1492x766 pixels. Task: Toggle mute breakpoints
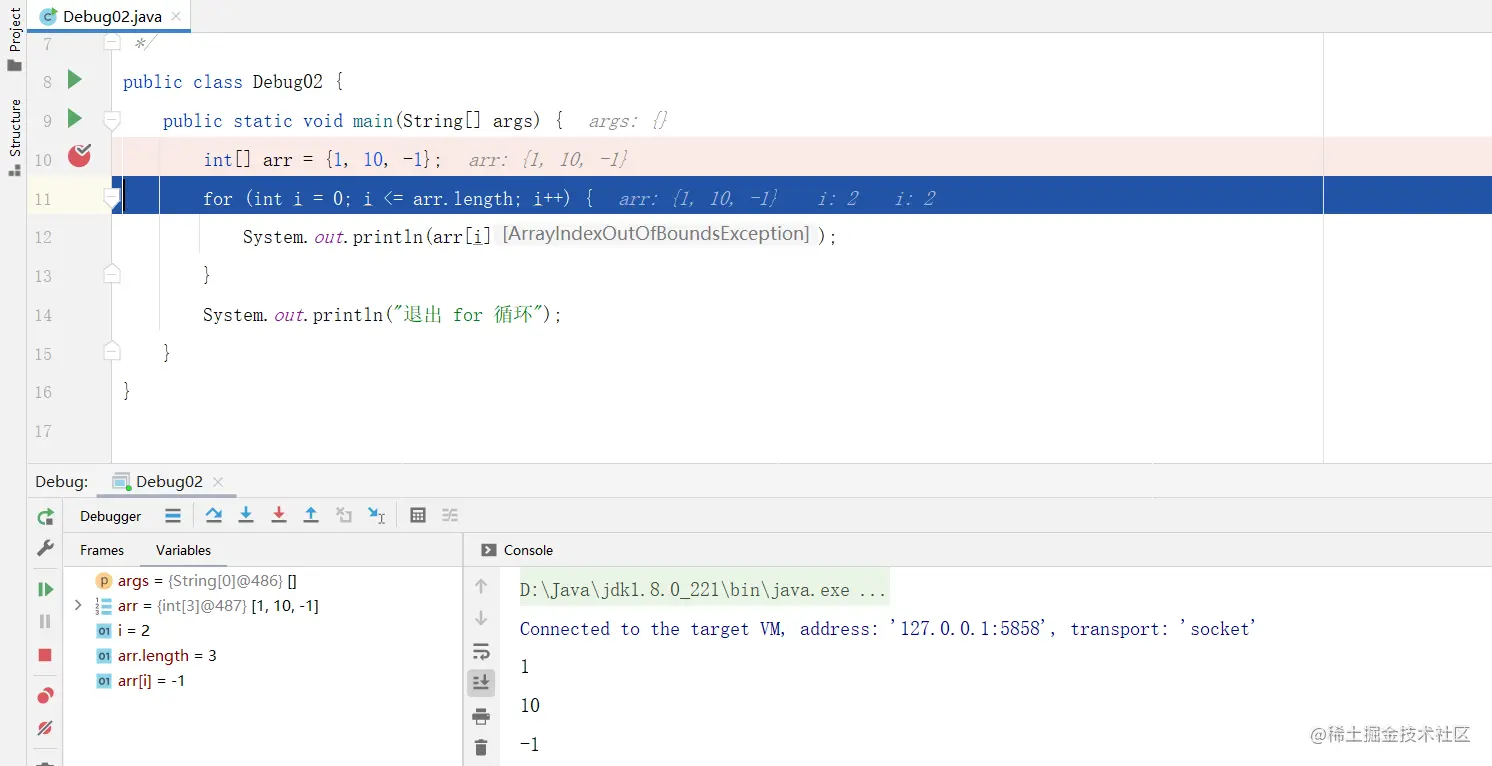(45, 728)
